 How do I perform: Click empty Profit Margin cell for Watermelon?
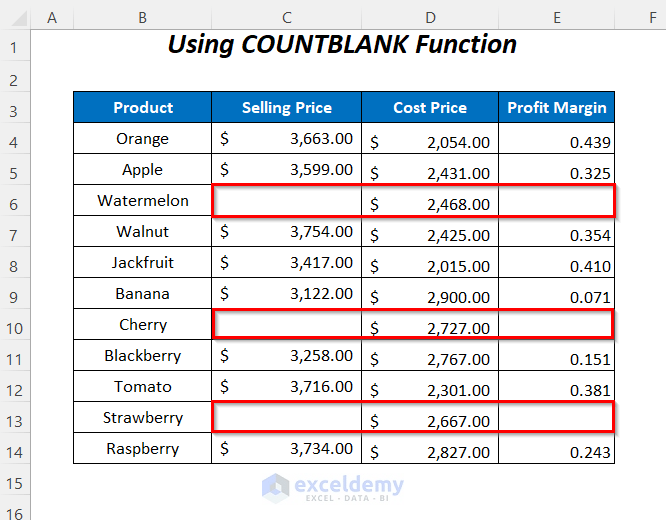tap(556, 201)
